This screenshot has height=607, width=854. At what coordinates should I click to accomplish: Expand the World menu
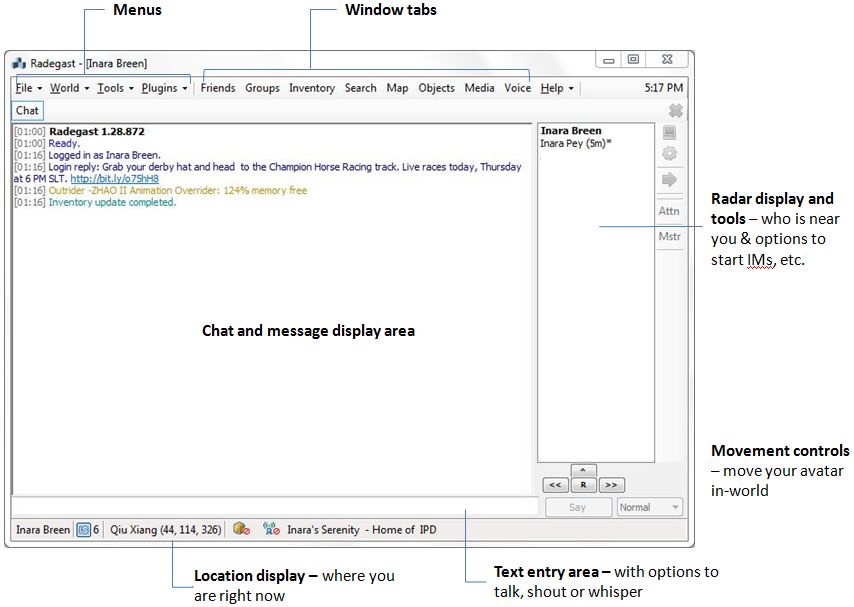[x=69, y=88]
